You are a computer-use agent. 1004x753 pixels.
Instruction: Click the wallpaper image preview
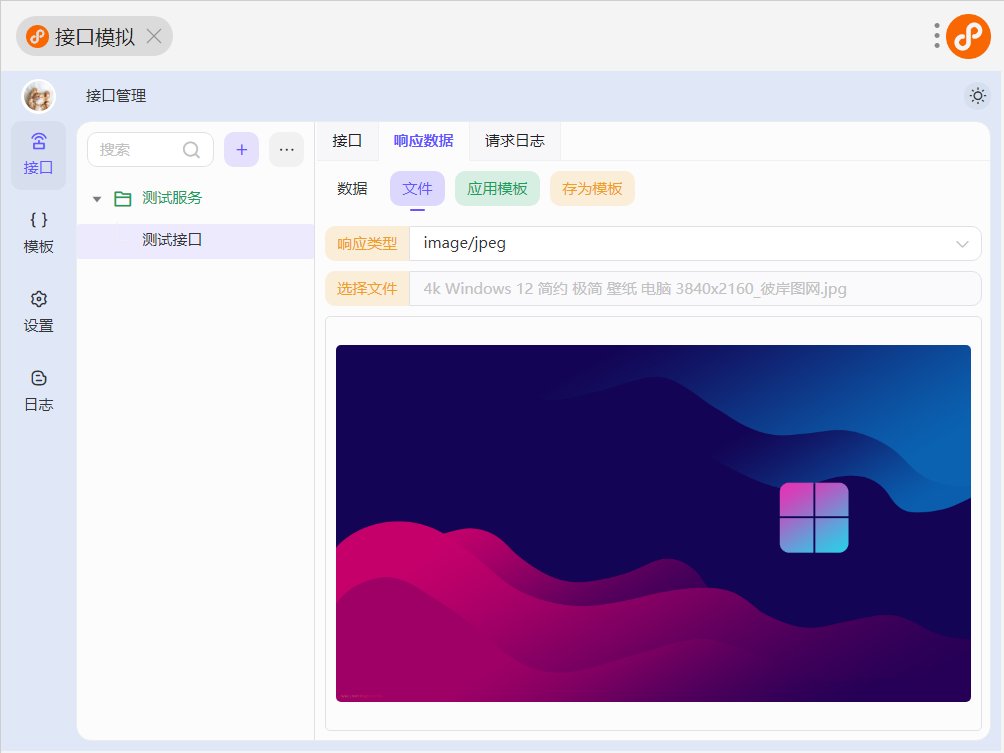click(653, 523)
